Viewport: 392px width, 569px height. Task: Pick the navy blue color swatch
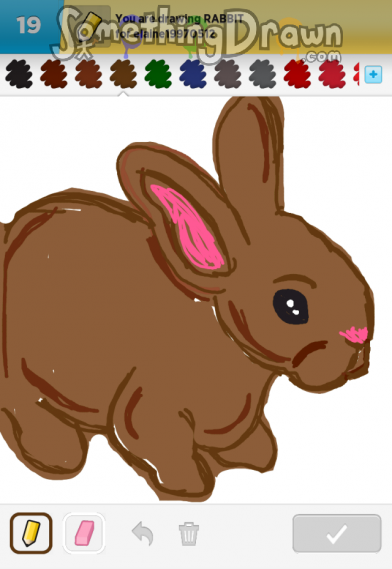pos(193,74)
